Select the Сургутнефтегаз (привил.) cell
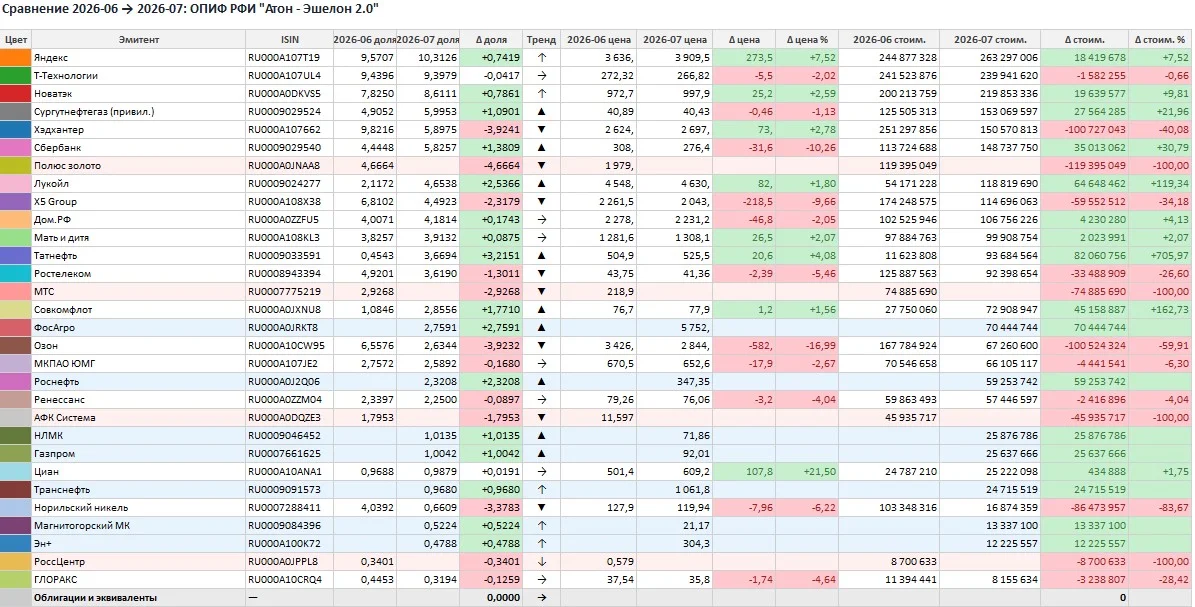The width and height of the screenshot is (1195, 607). (x=139, y=112)
